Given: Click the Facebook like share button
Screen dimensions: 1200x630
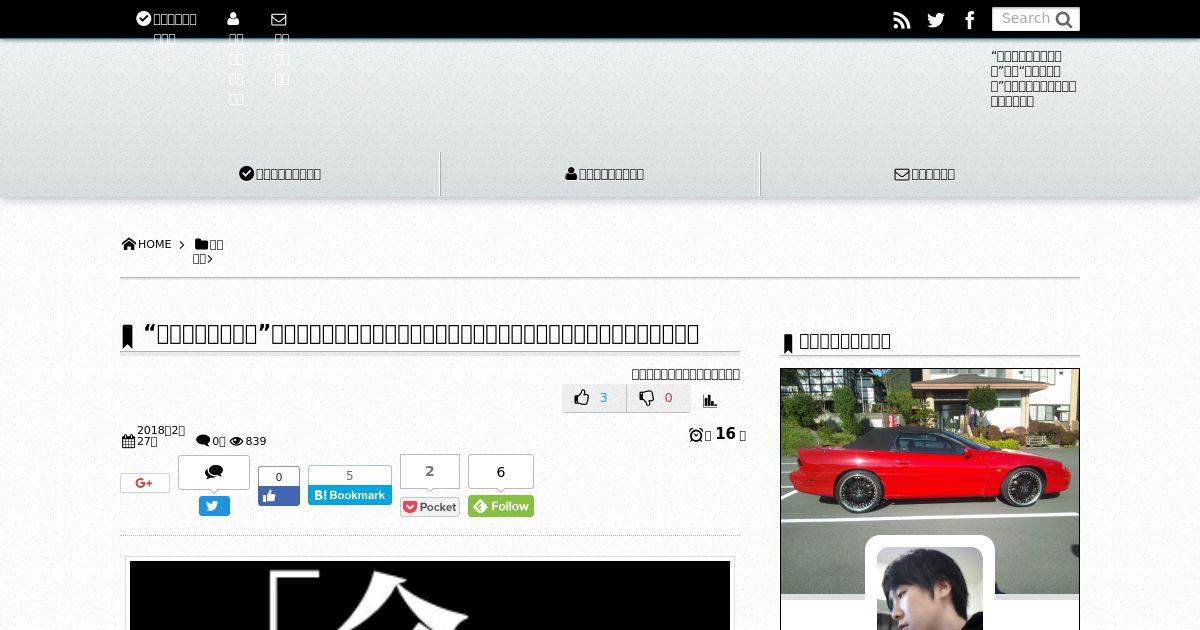Looking at the screenshot, I should (x=279, y=496).
